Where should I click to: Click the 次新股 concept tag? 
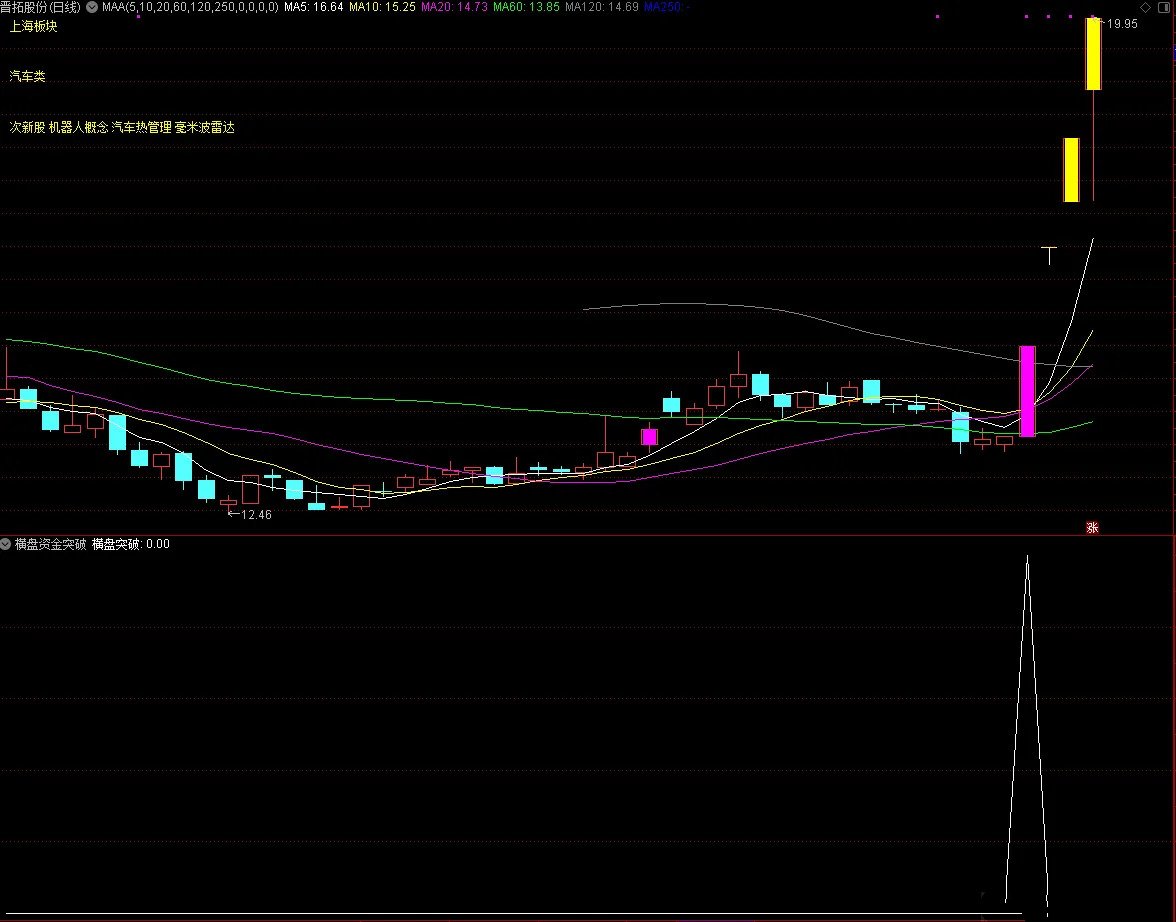coord(27,128)
